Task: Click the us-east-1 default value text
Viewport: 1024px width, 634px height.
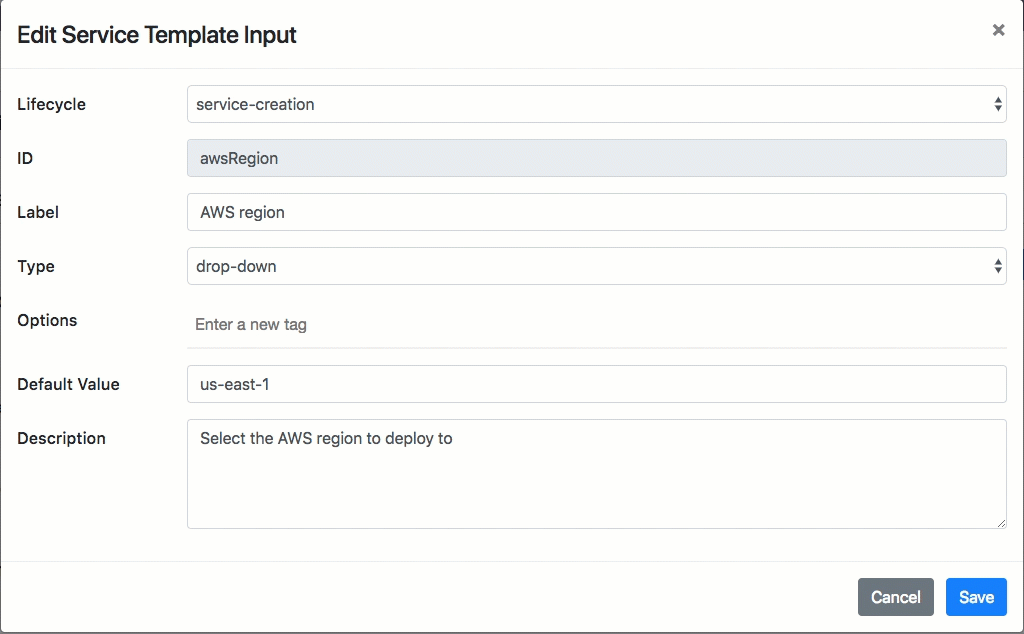Action: tap(230, 384)
